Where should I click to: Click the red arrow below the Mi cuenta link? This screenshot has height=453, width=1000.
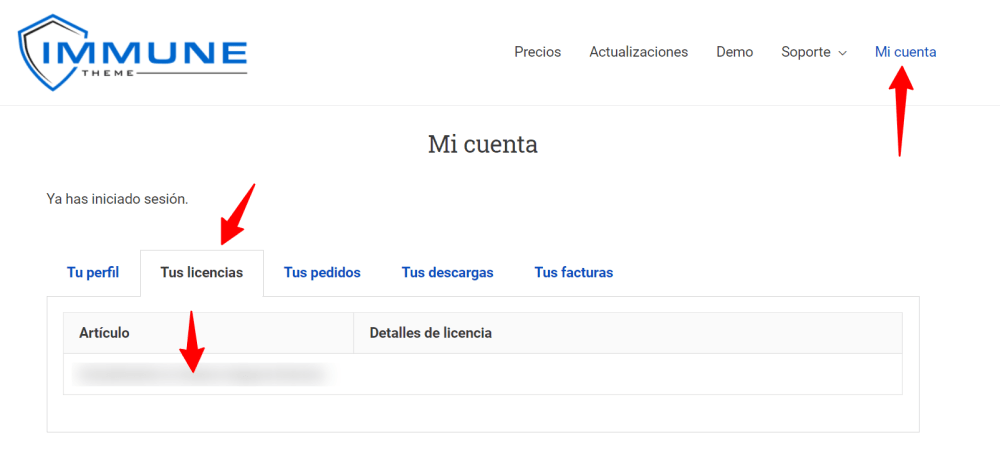902,110
